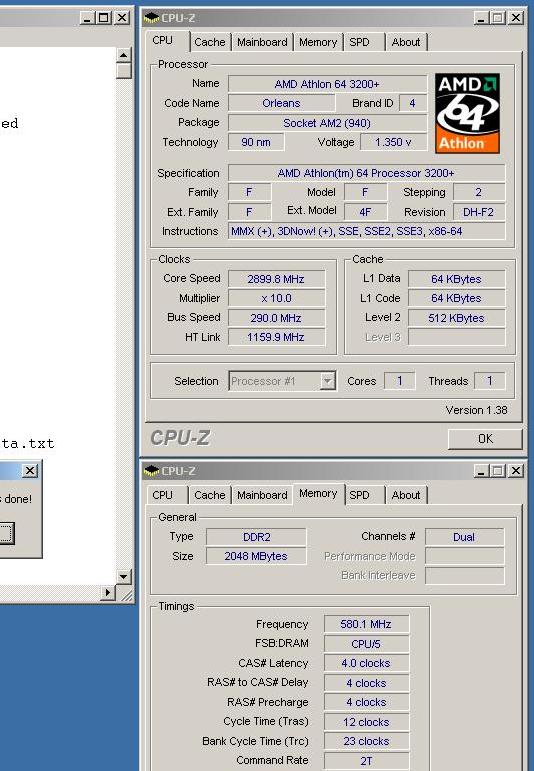534x771 pixels.
Task: Click the memory Frequency value '580.1 MHz'
Action: coord(366,624)
